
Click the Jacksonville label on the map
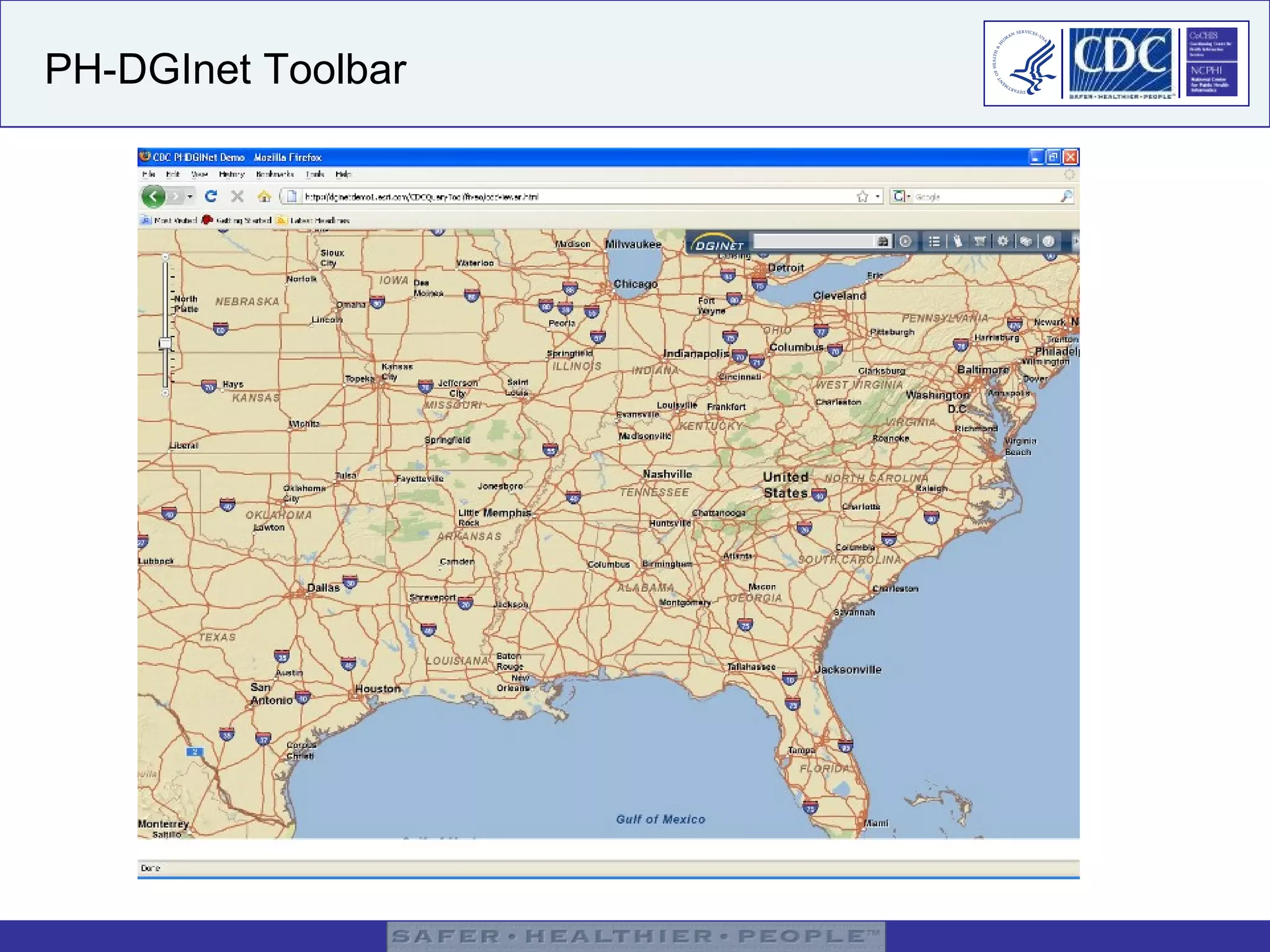tap(848, 669)
